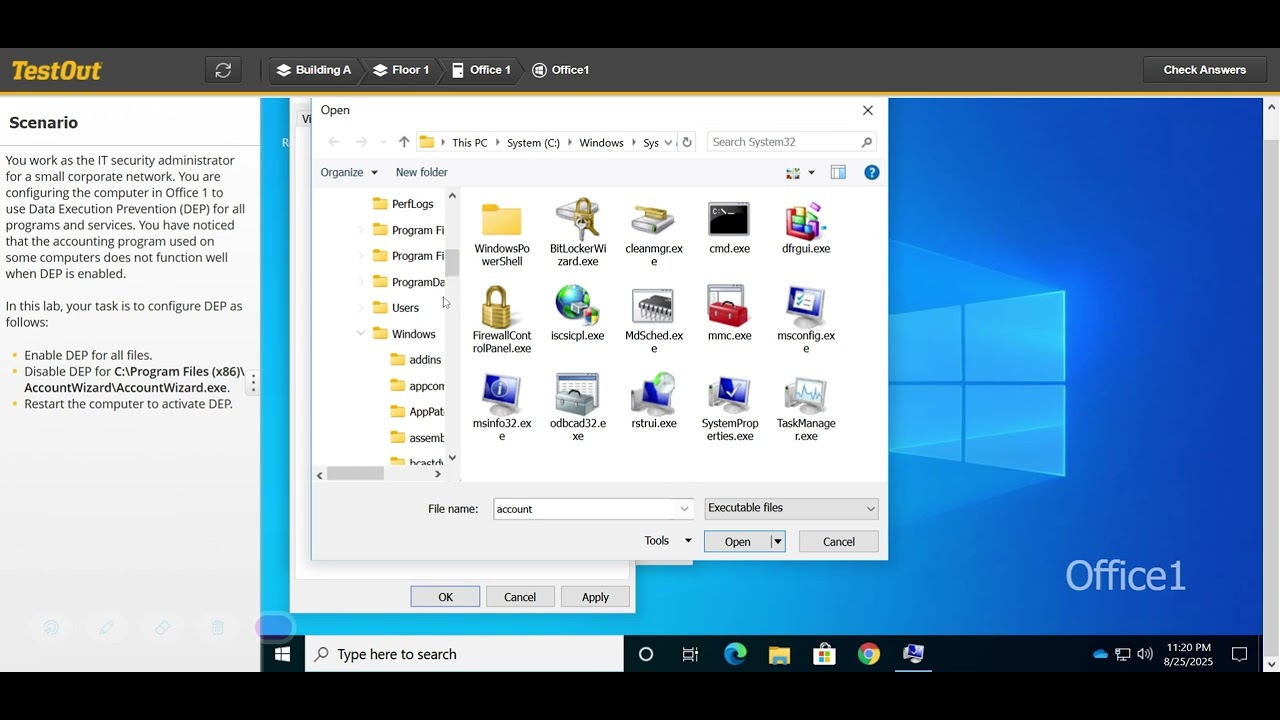1280x720 pixels.
Task: Go up one folder level
Action: 404,142
